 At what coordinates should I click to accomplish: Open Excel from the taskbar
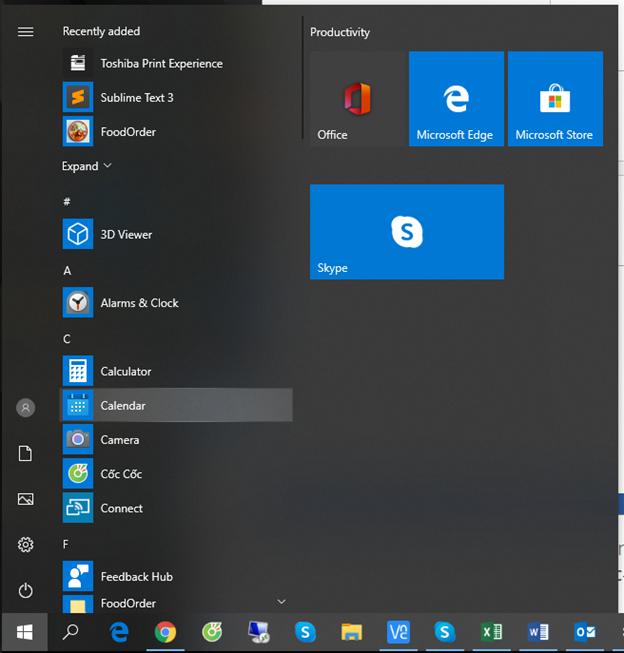(x=492, y=632)
